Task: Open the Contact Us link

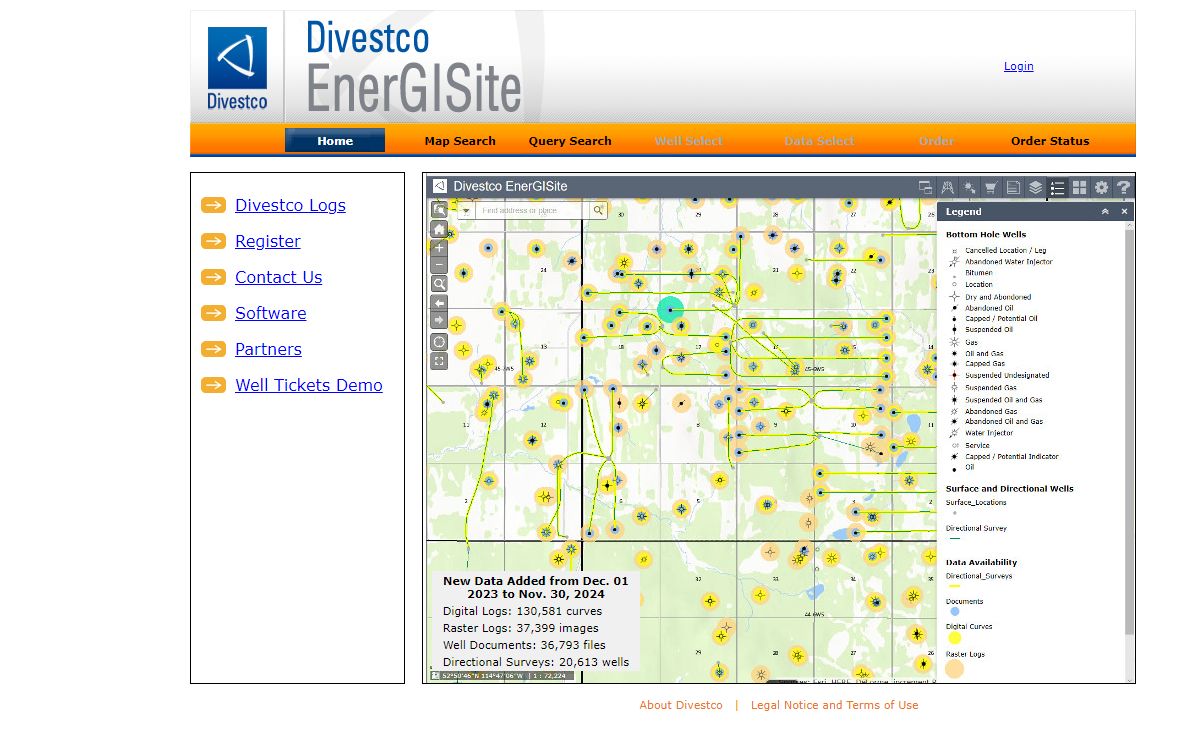Action: click(x=279, y=277)
